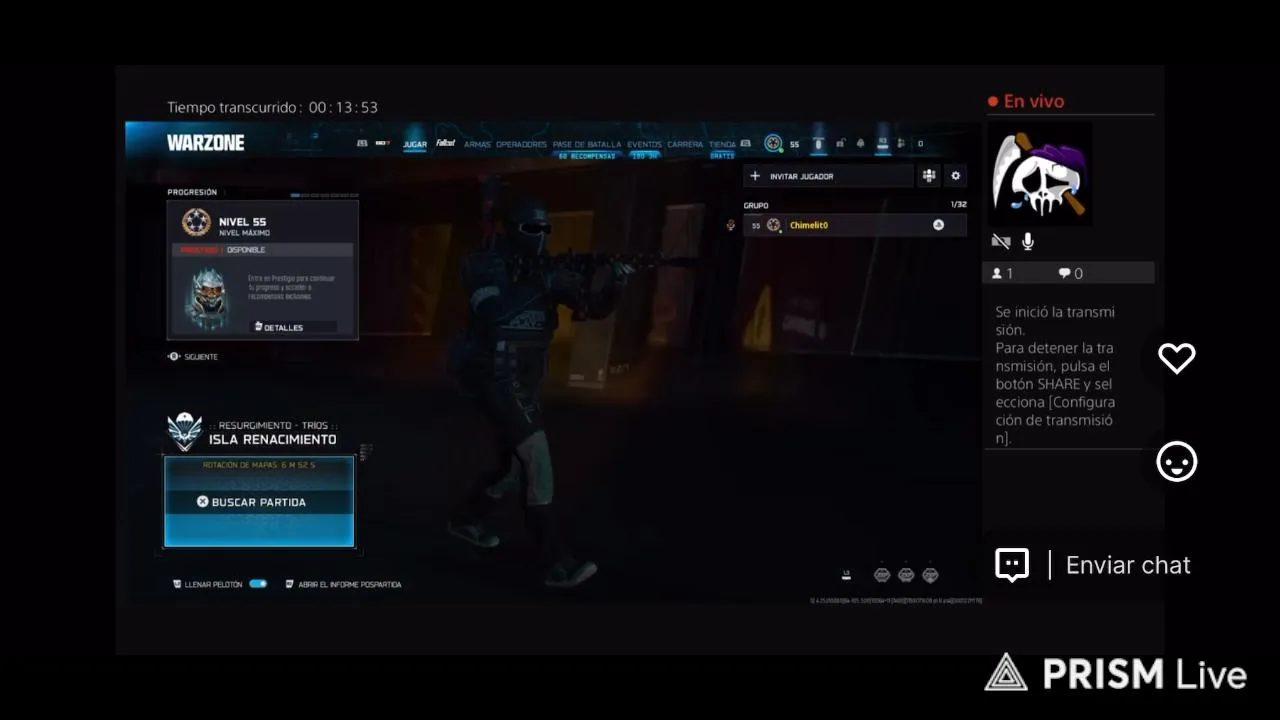Select ISLA RENACIMIENTO mode title
The height and width of the screenshot is (720, 1280).
pyautogui.click(x=273, y=439)
